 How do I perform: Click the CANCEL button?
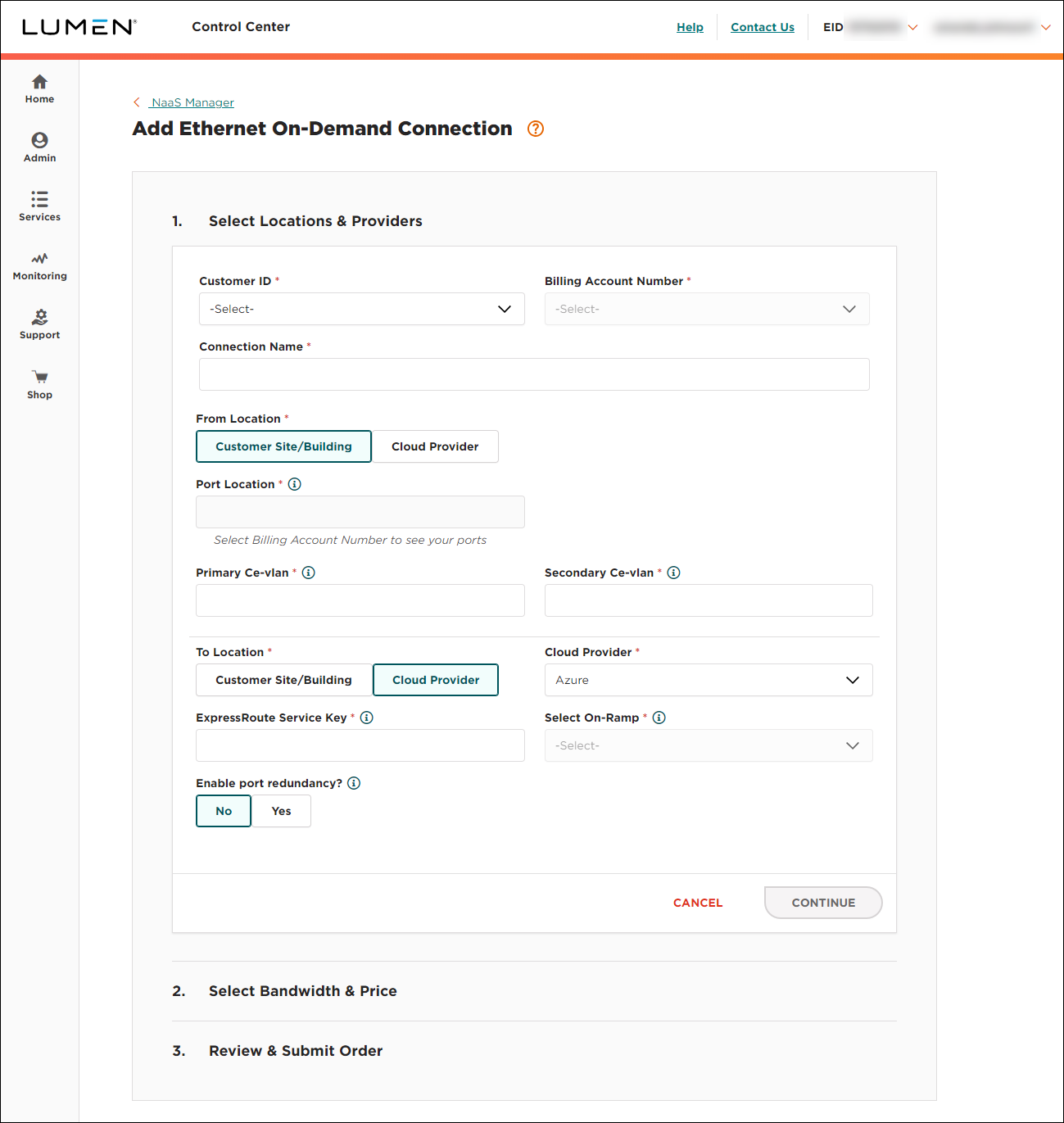pos(698,903)
